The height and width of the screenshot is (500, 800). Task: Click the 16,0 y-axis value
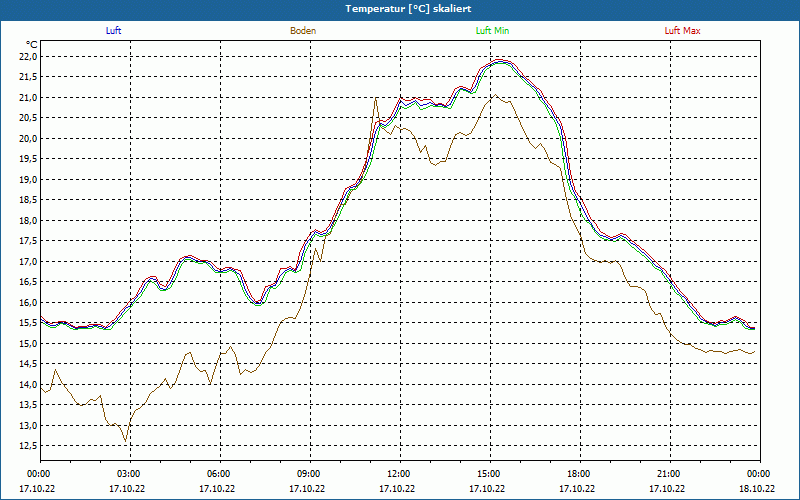pos(27,303)
